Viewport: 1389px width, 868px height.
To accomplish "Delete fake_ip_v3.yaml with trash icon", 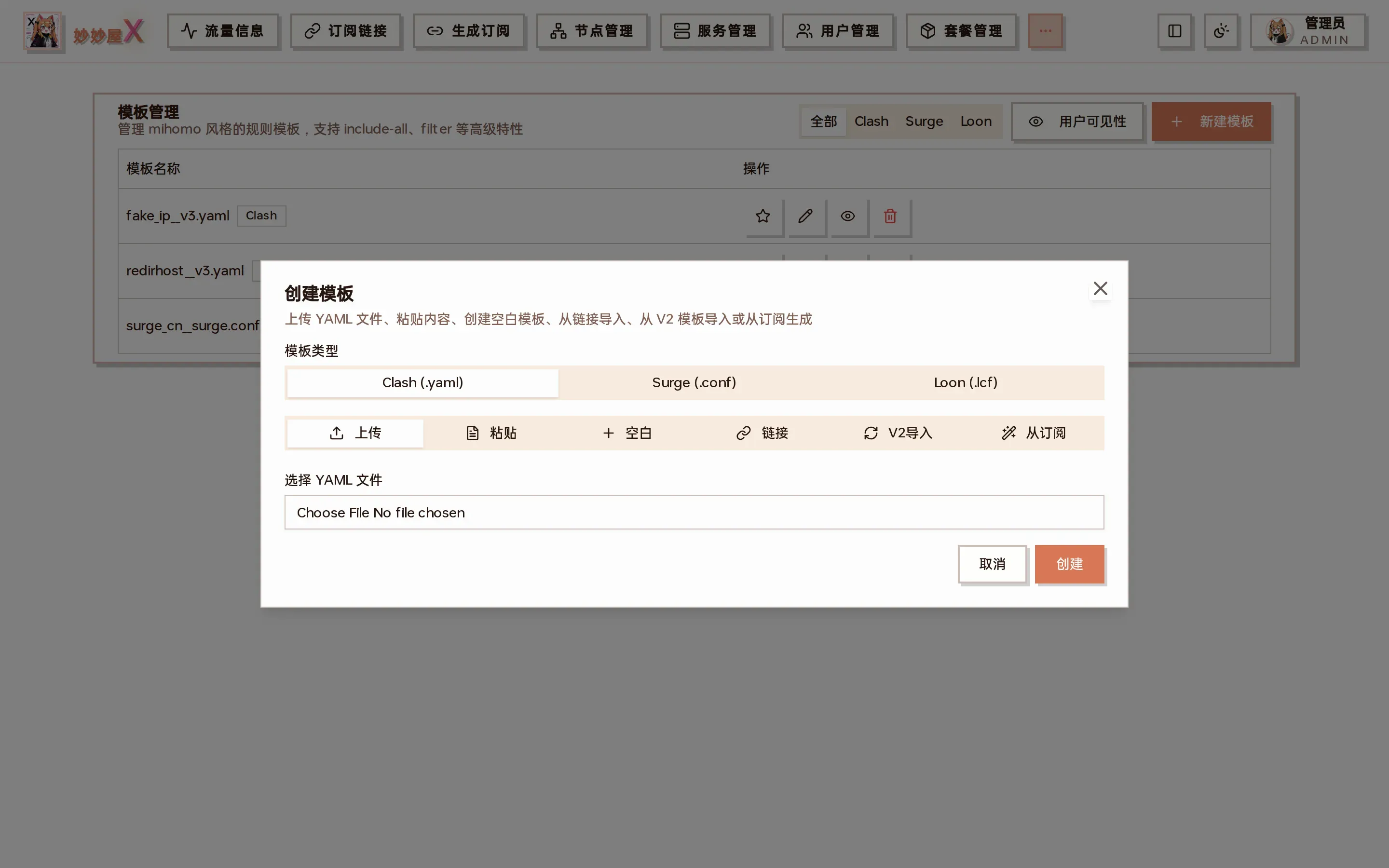I will tap(890, 217).
